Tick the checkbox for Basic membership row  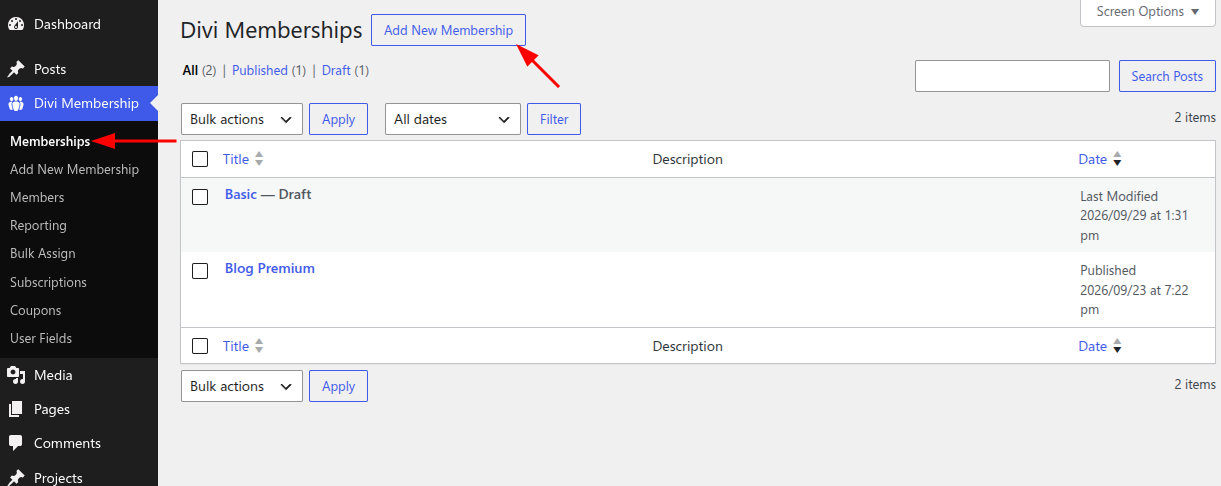tap(200, 197)
